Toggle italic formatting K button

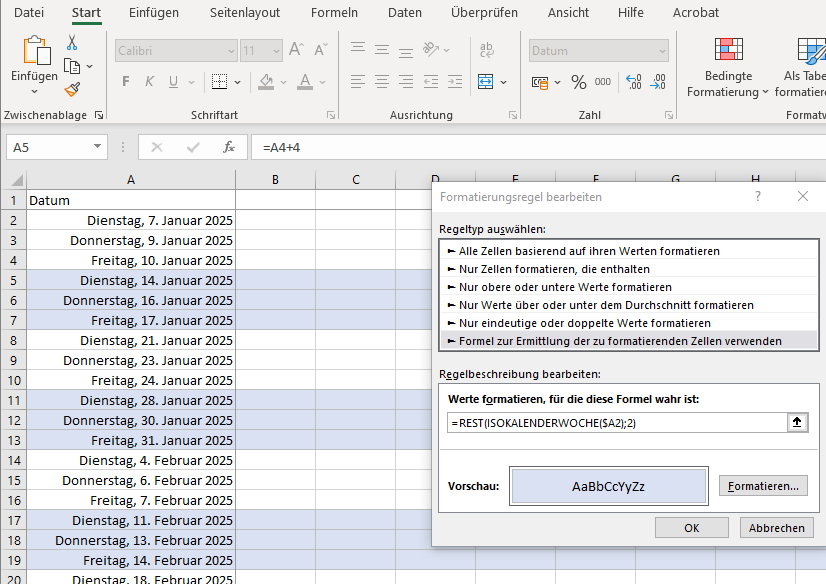150,82
